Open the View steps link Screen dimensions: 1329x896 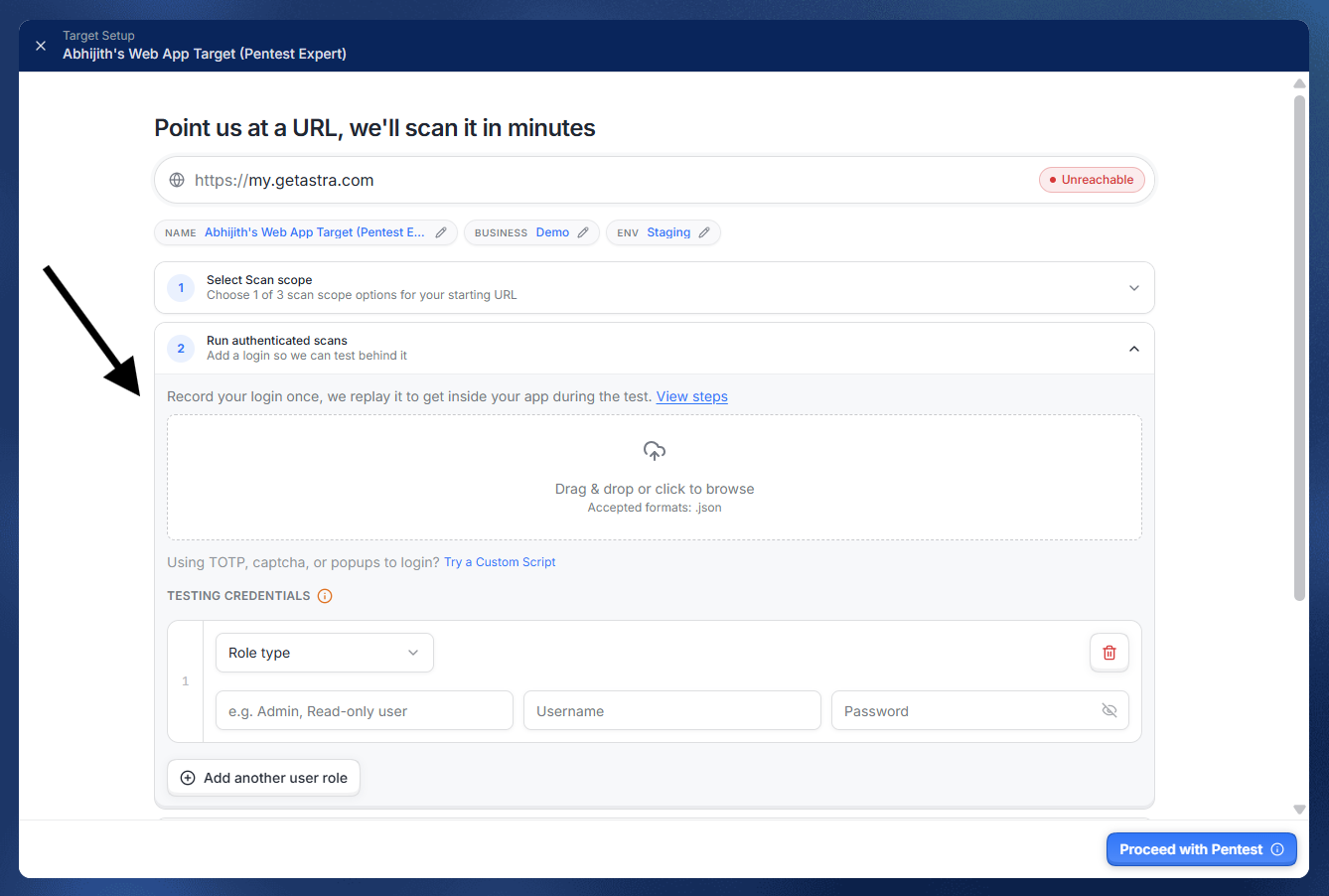(x=692, y=396)
